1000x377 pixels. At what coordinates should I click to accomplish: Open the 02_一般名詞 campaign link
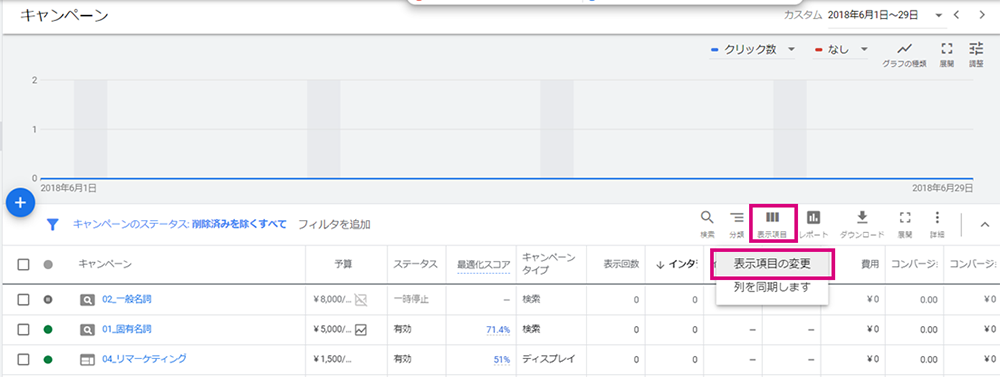[127, 299]
